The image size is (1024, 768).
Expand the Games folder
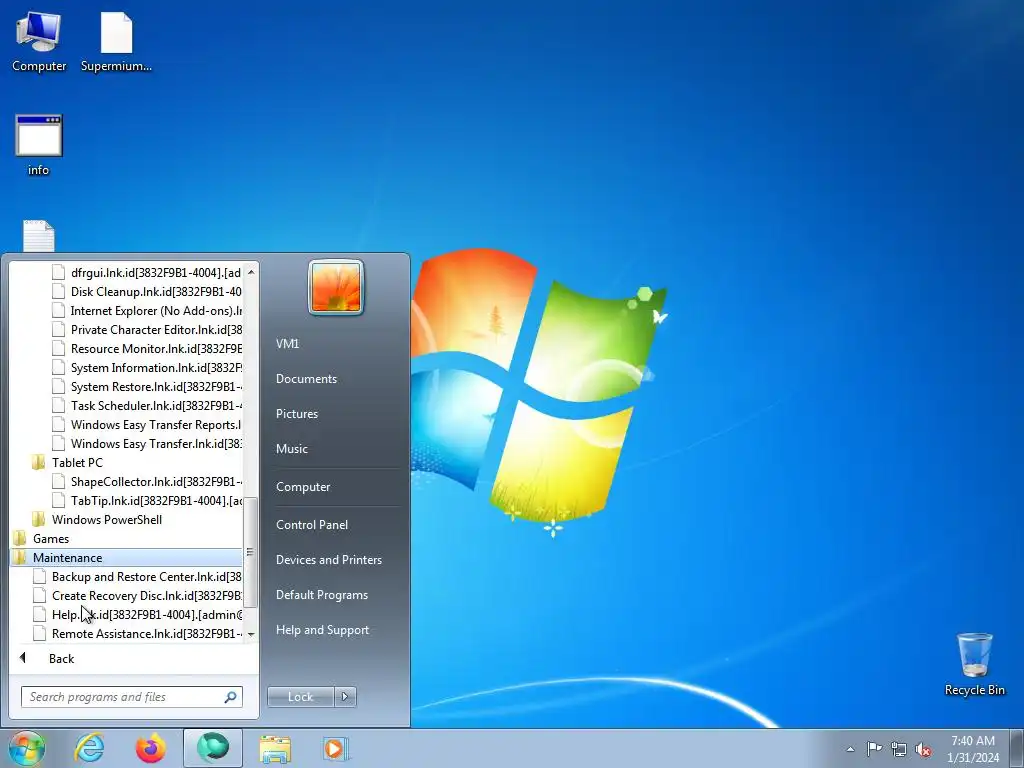pyautogui.click(x=51, y=539)
